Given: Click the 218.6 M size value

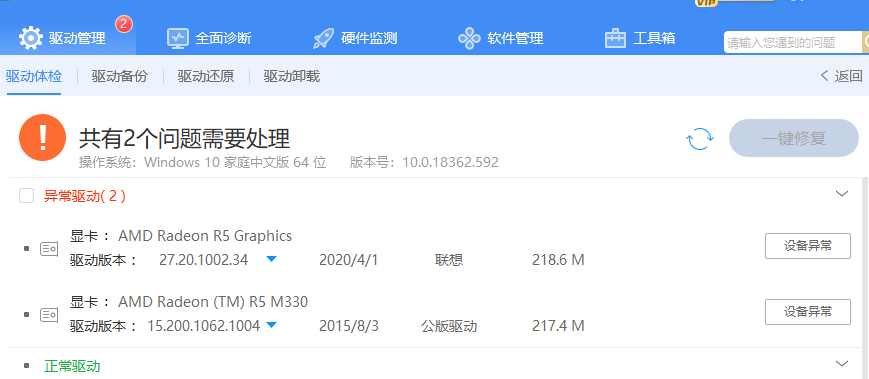Looking at the screenshot, I should [x=558, y=260].
